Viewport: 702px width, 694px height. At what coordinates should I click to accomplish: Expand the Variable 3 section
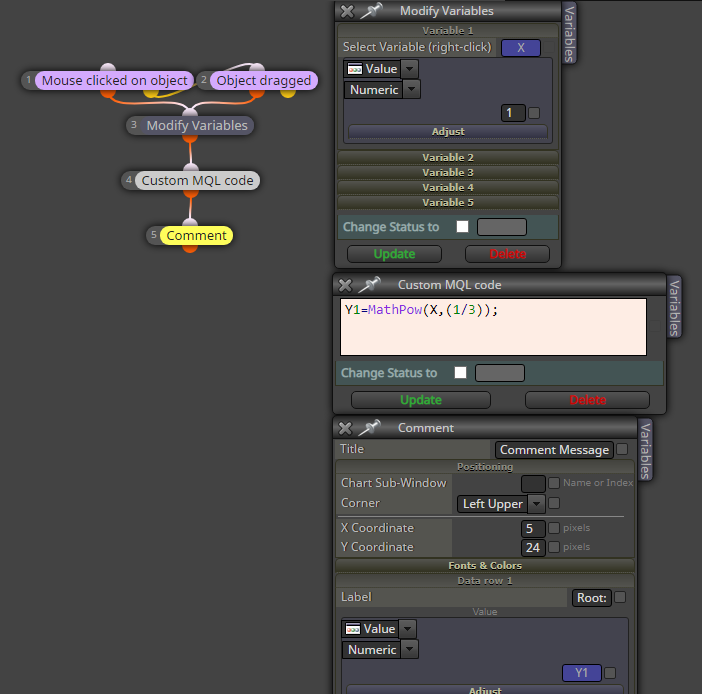click(x=448, y=173)
